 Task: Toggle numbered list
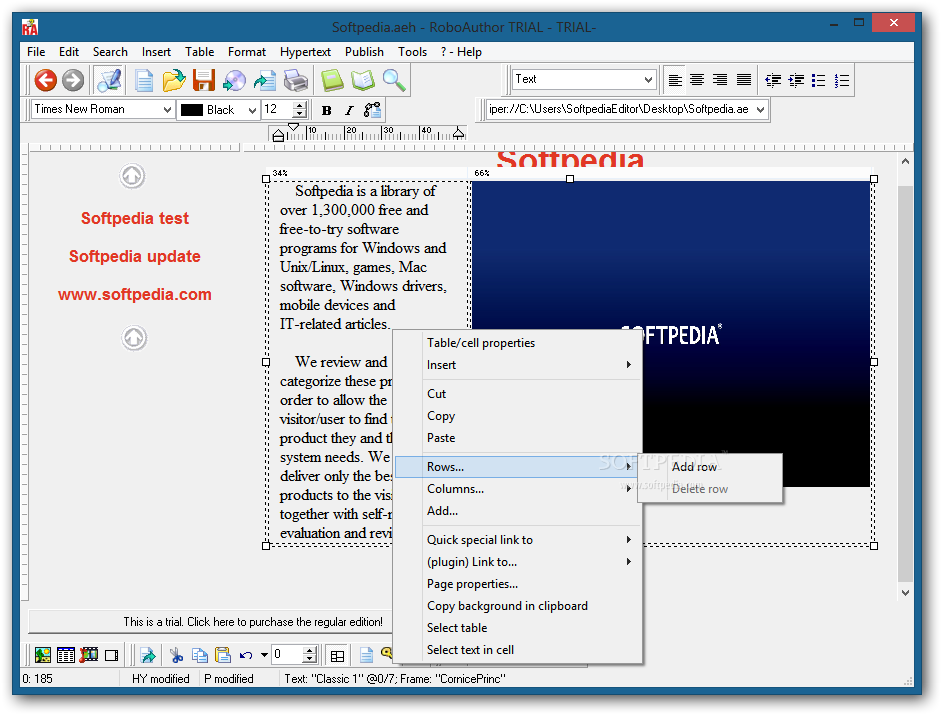842,80
